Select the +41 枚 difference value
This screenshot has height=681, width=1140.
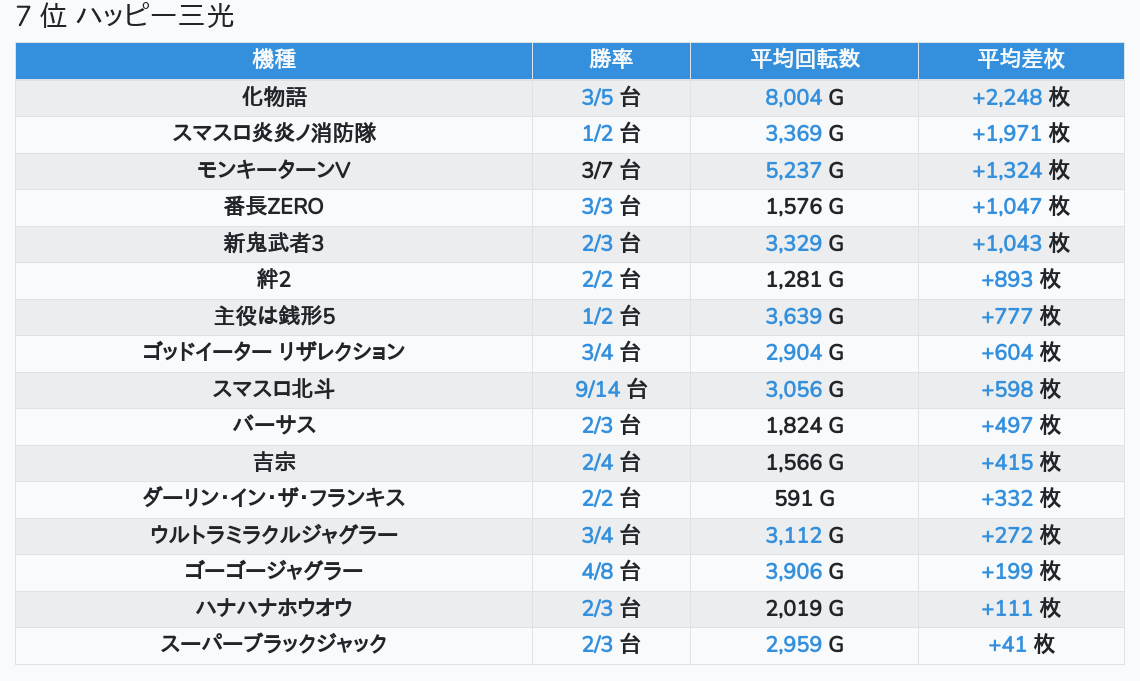(1021, 644)
